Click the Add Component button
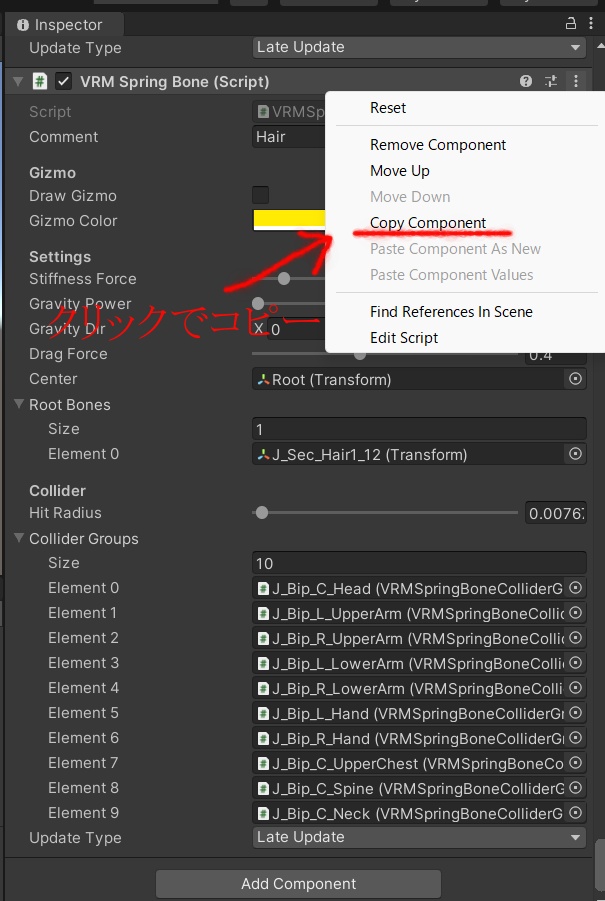The height and width of the screenshot is (901, 605). click(298, 884)
